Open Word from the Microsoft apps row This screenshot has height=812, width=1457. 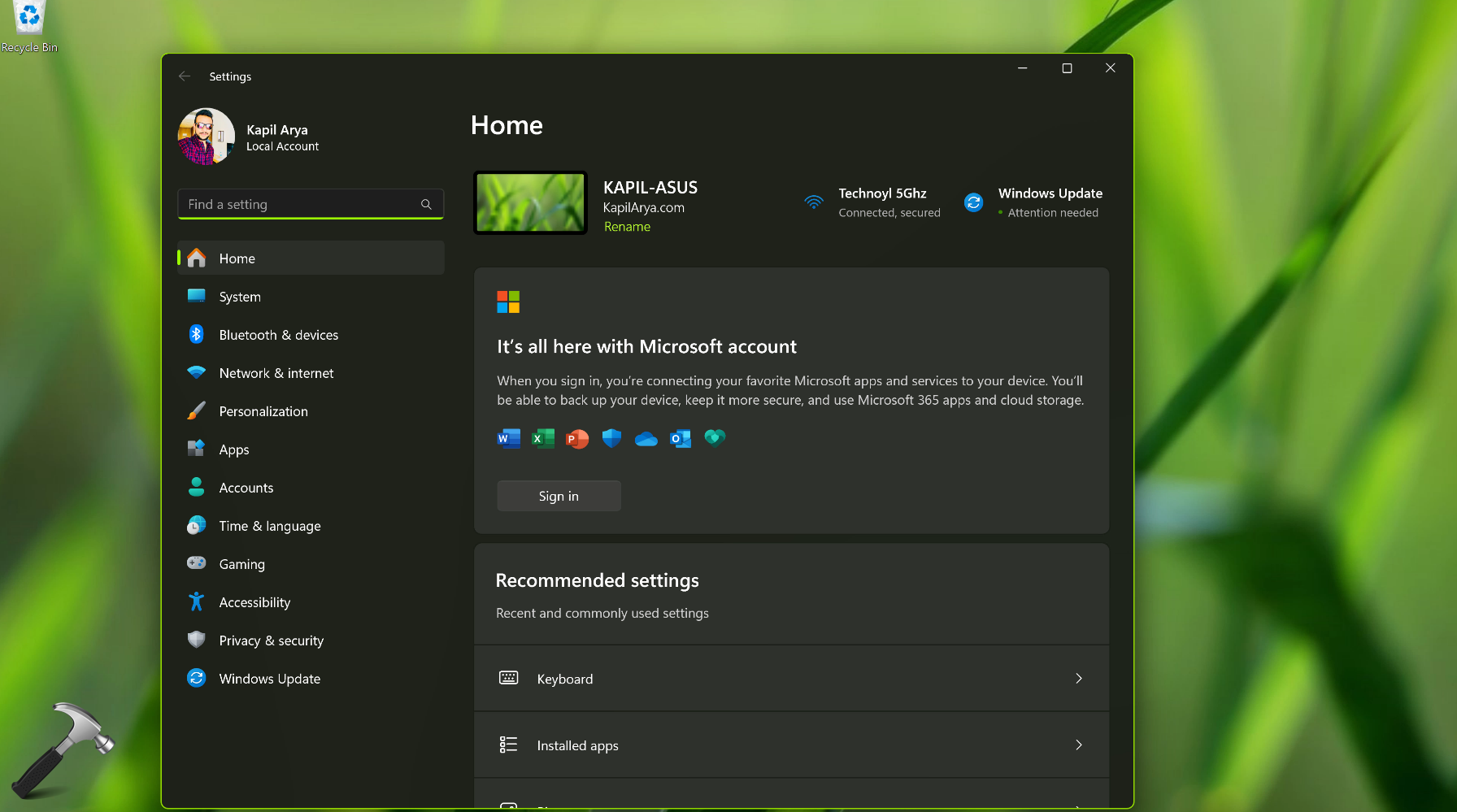point(508,438)
